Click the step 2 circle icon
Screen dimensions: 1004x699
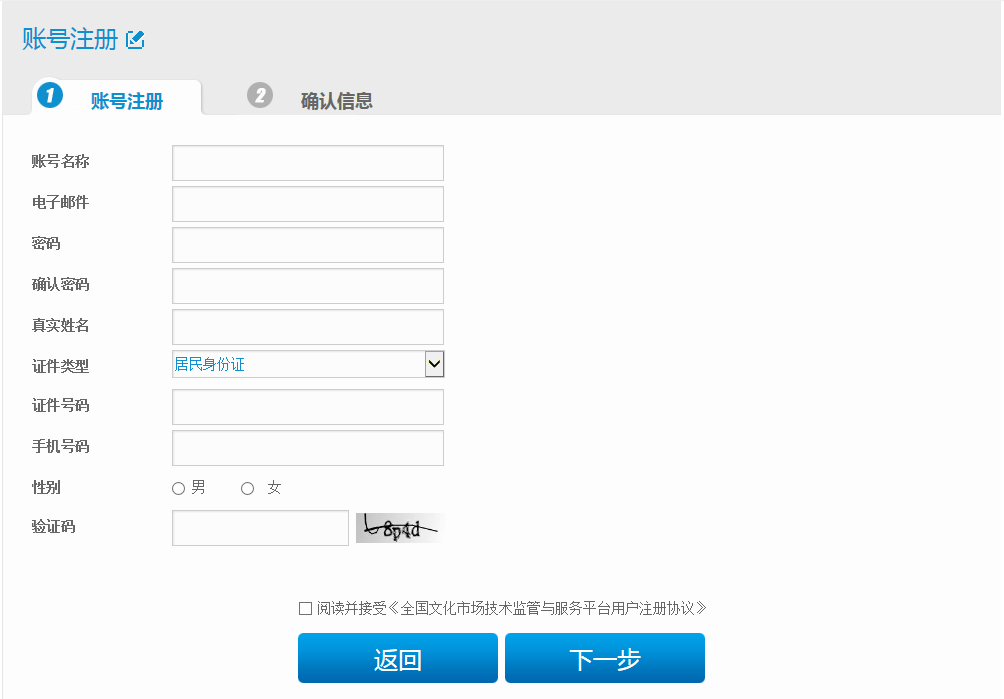tap(260, 96)
